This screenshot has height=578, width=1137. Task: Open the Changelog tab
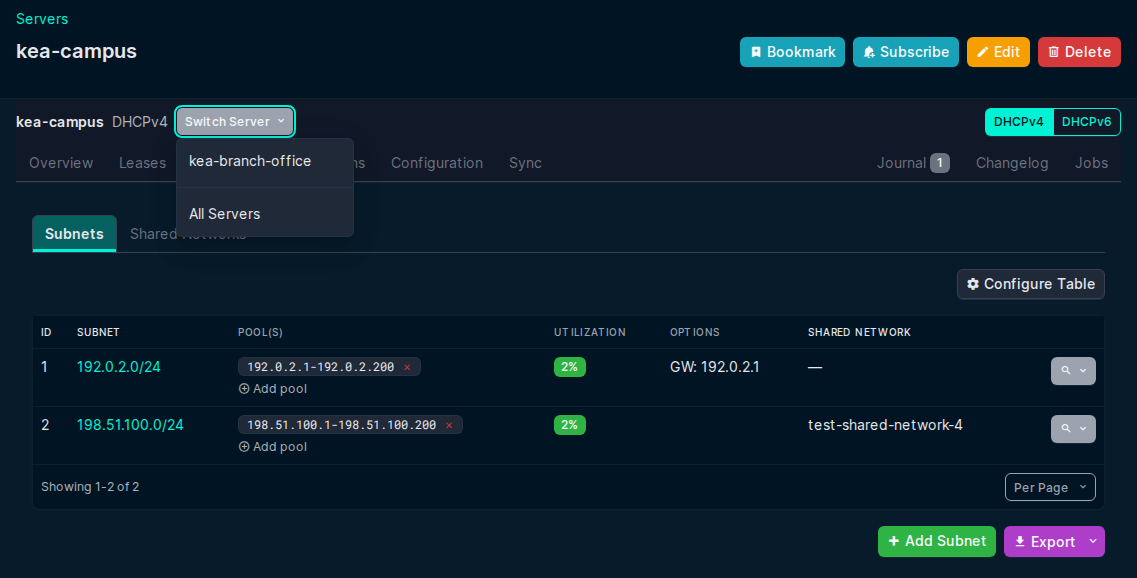[x=1012, y=163]
